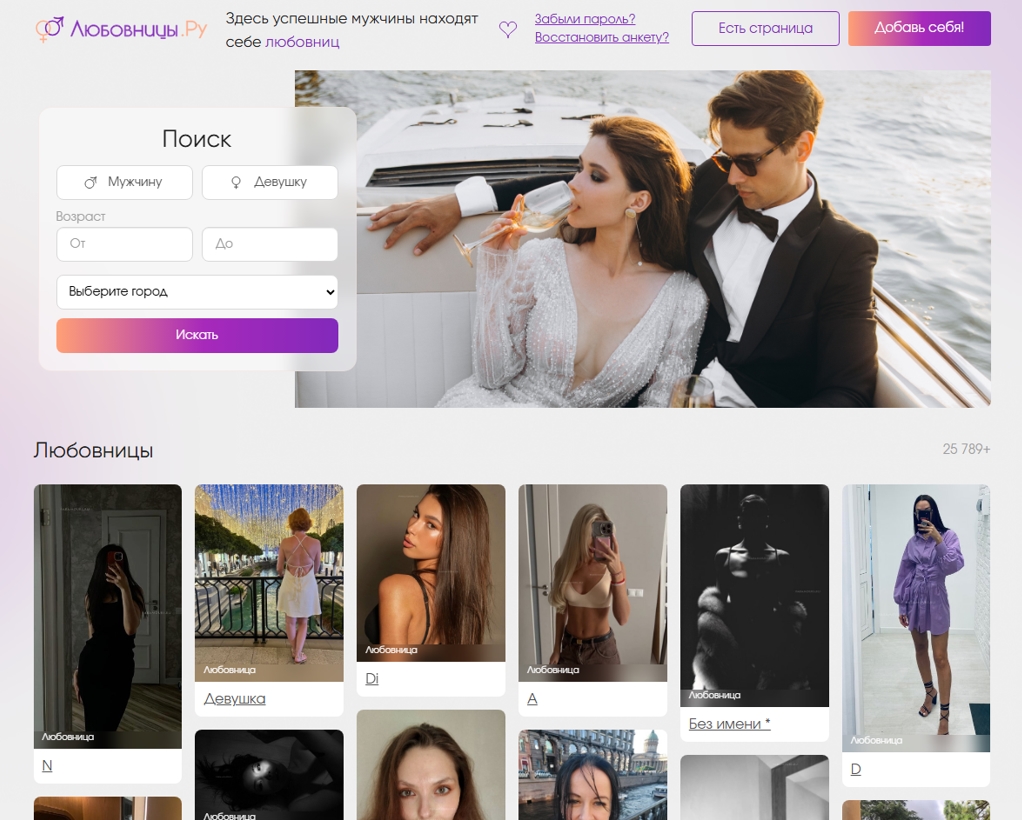The width and height of the screenshot is (1022, 820).
Task: Click the heart outline icon in header
Action: [x=508, y=29]
